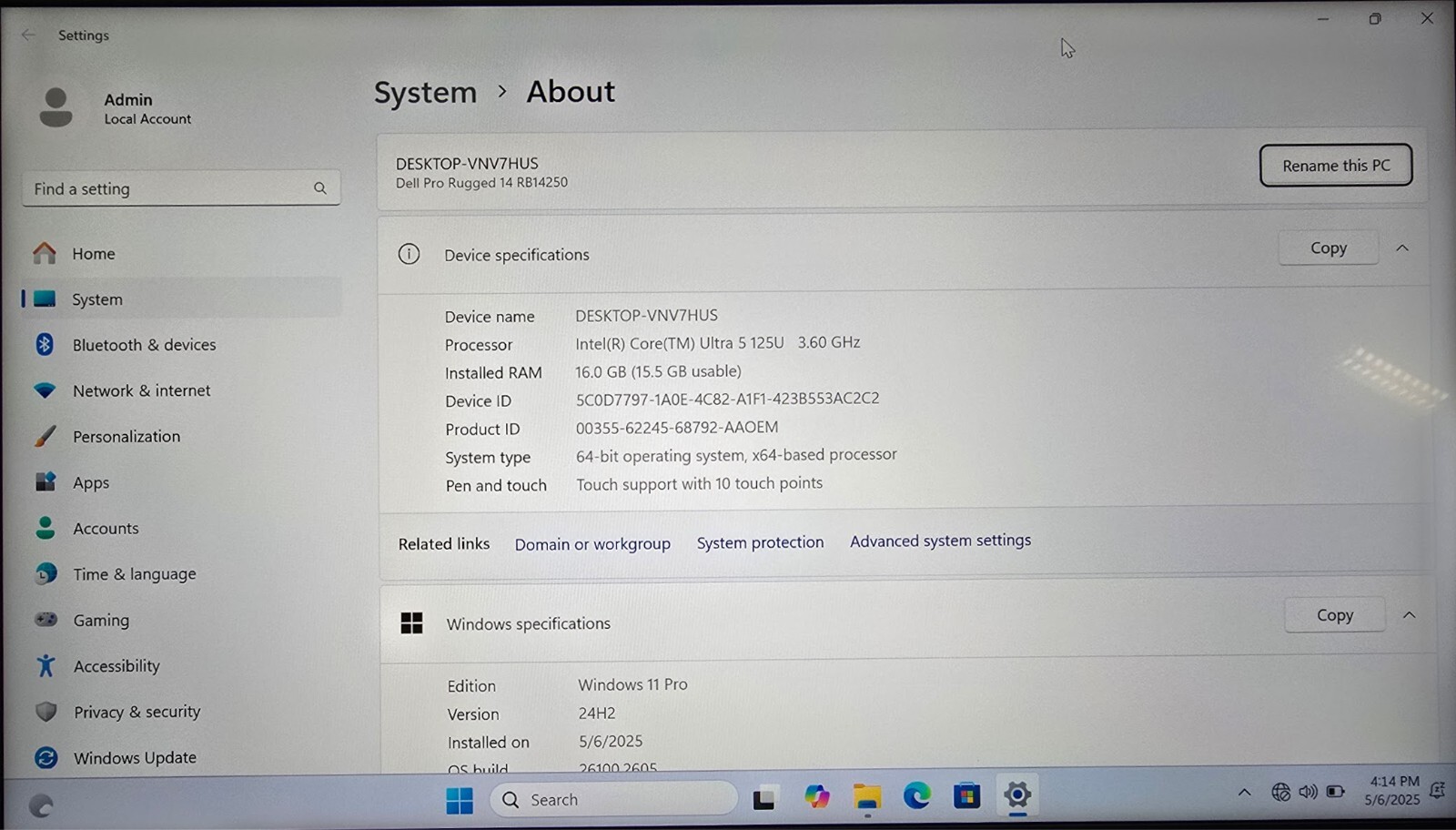Select the Product ID value 00355-62245-68792-AAOEM
1456x830 pixels.
pos(677,428)
